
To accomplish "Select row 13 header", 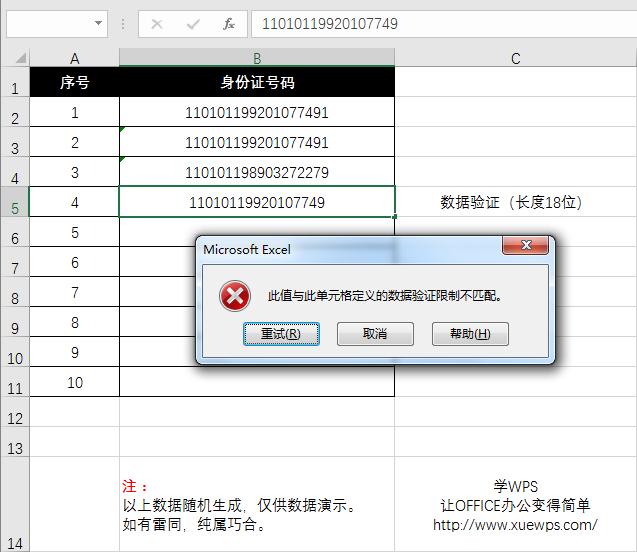I will coord(15,442).
